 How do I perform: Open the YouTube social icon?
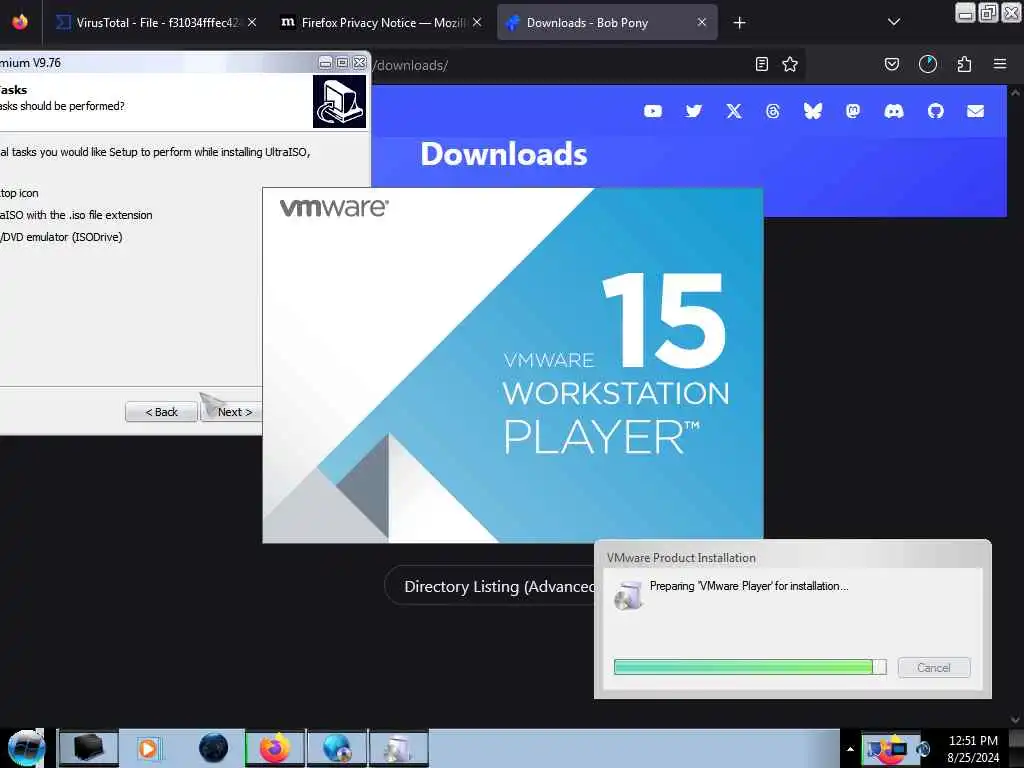(652, 111)
